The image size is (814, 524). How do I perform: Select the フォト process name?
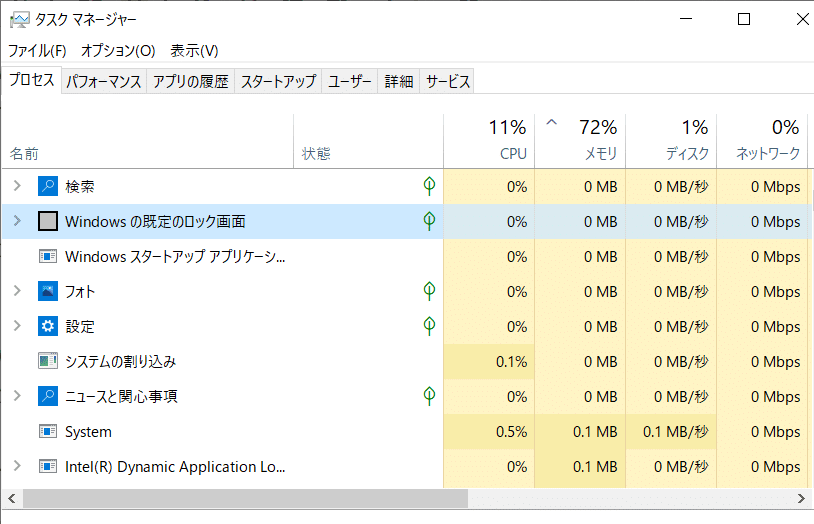pyautogui.click(x=79, y=291)
